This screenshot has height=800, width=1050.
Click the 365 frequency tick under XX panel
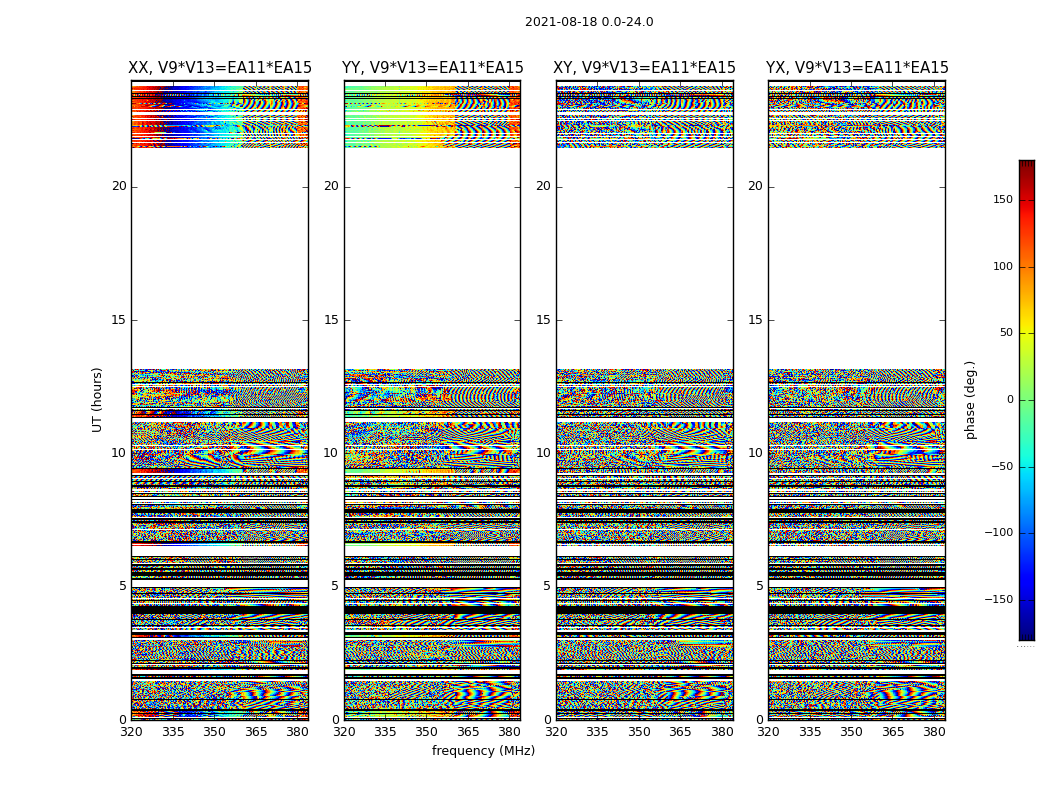(256, 732)
